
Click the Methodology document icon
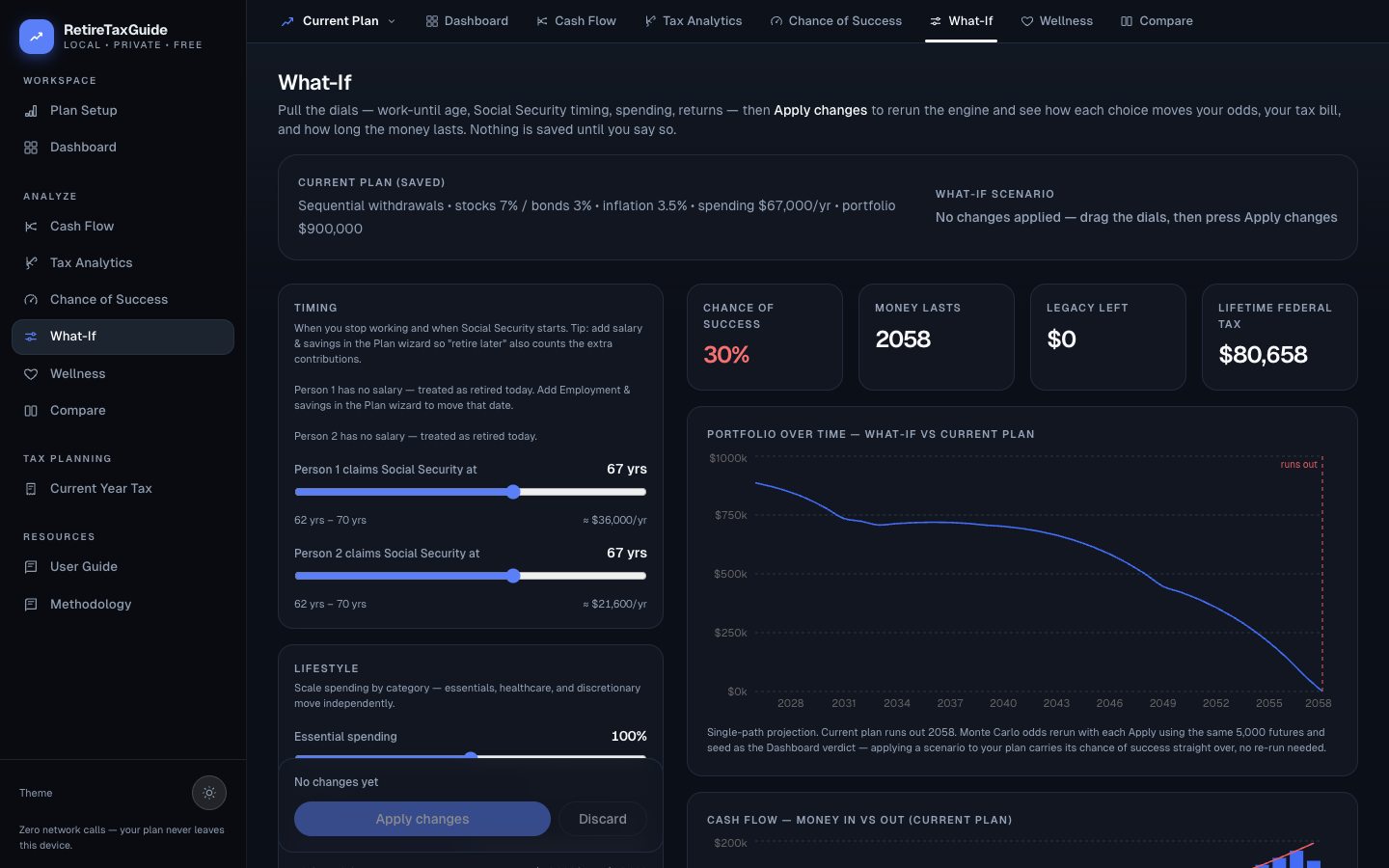(31, 605)
